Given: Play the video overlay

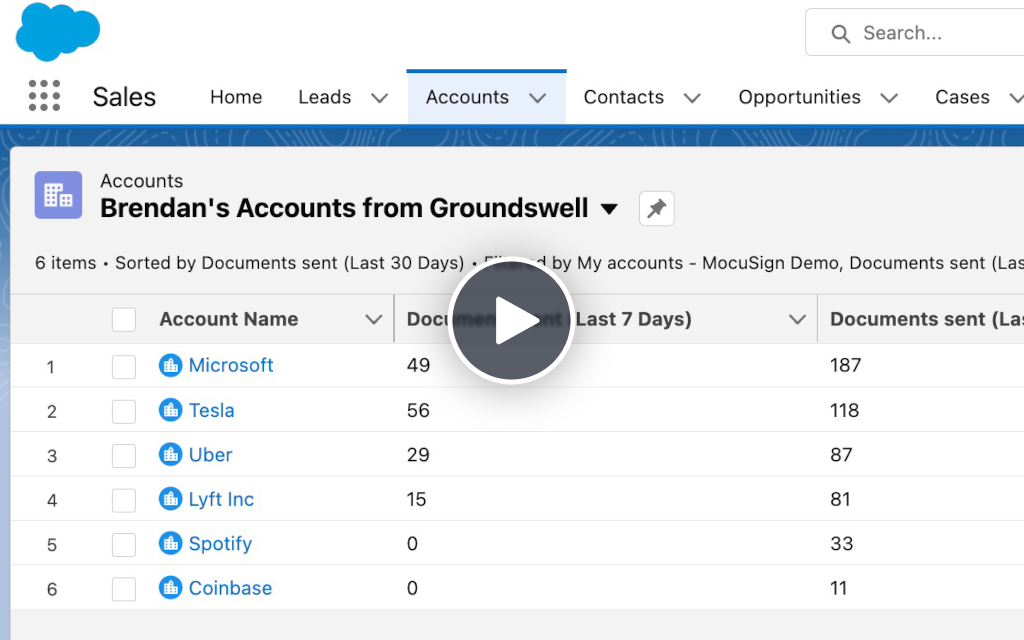Looking at the screenshot, I should (x=511, y=320).
